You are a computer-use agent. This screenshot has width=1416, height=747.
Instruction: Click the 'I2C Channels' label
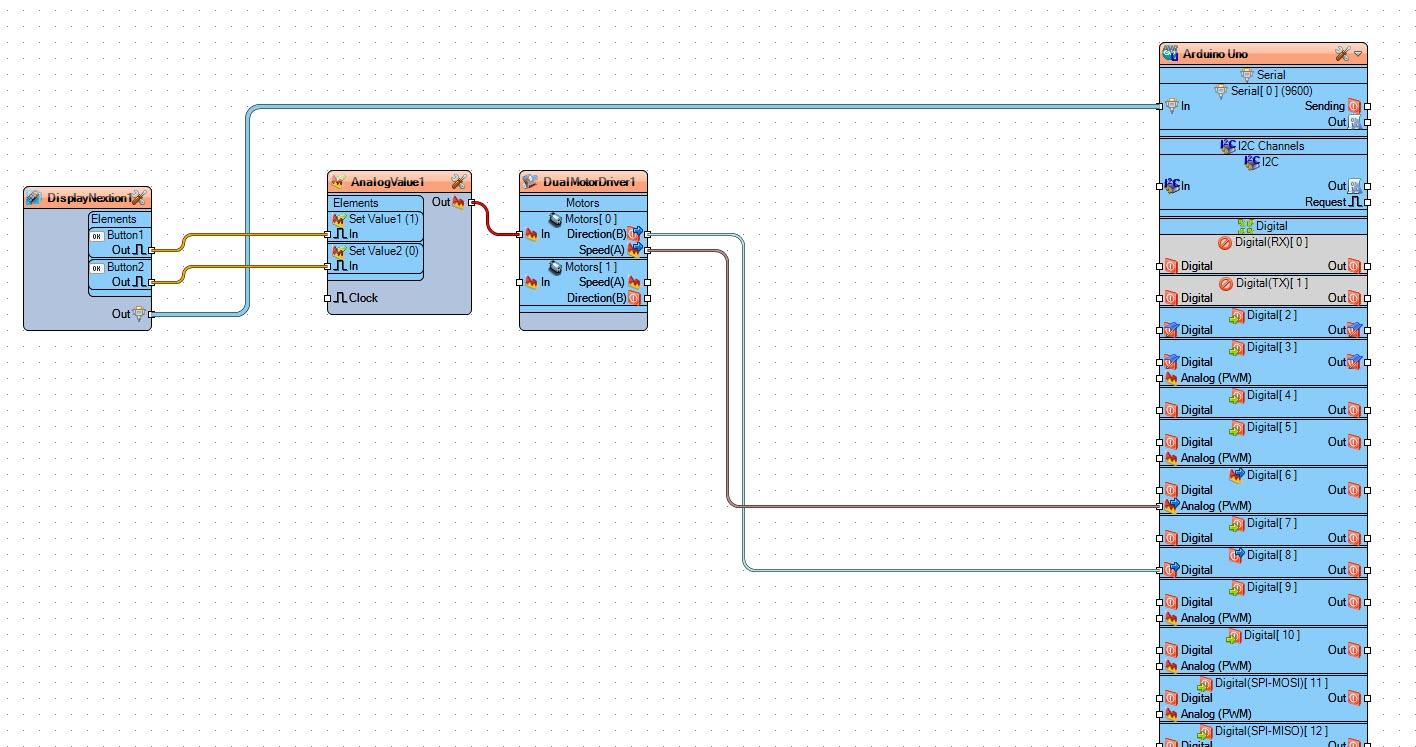(x=1270, y=146)
